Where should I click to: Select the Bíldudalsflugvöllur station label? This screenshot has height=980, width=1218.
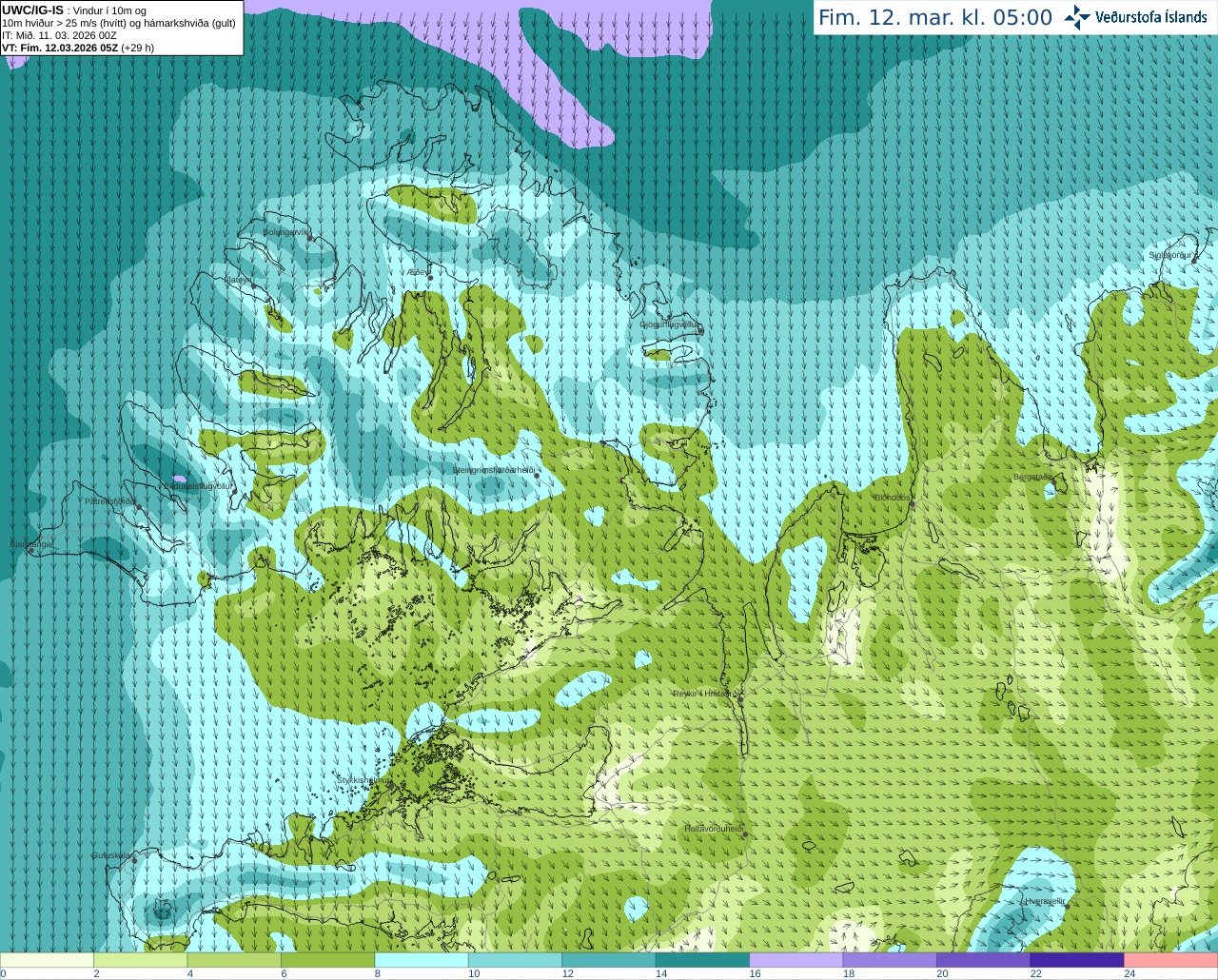(x=197, y=485)
